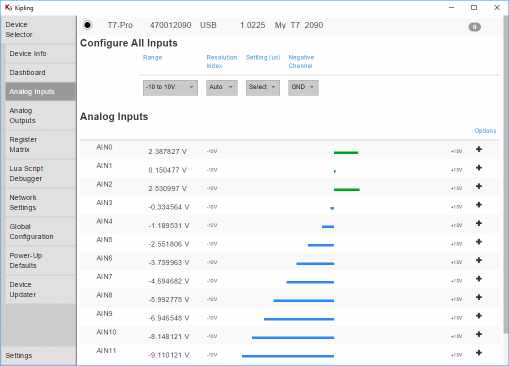
Task: Expand AIN2 row using its plus icon
Action: (x=479, y=186)
